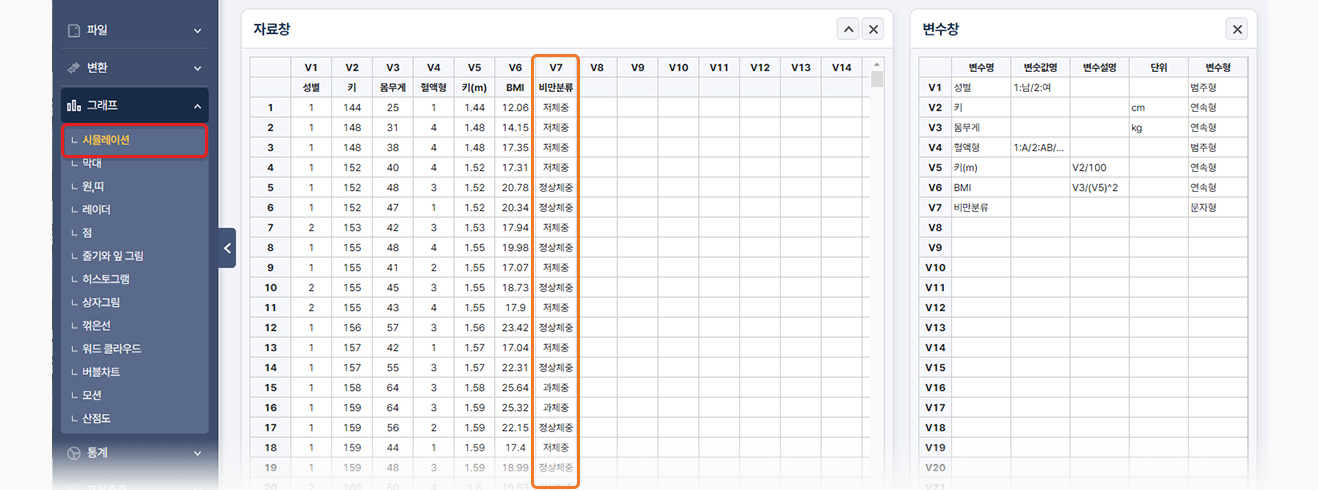Expand the 파일 menu section
Image resolution: width=1318 pixels, height=490 pixels.
pos(197,31)
